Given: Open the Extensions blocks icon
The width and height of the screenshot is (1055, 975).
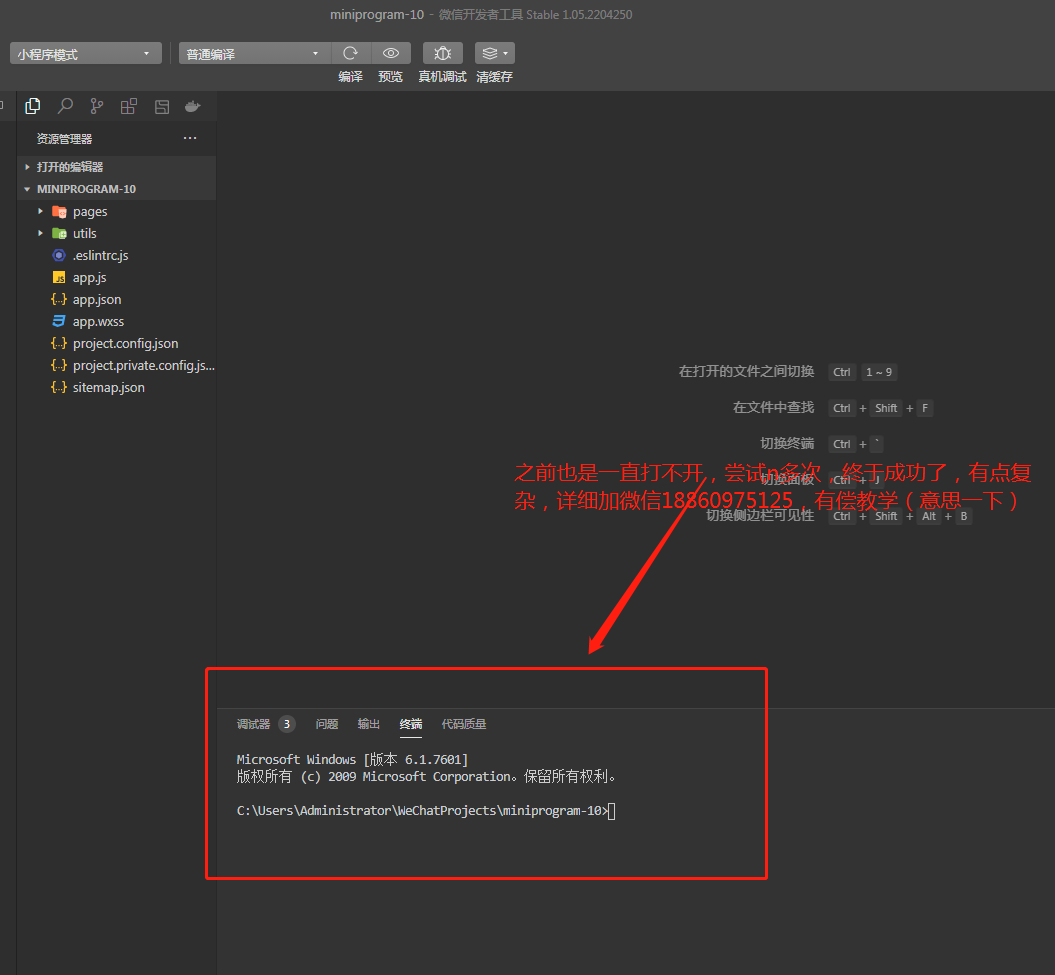Looking at the screenshot, I should pyautogui.click(x=129, y=106).
